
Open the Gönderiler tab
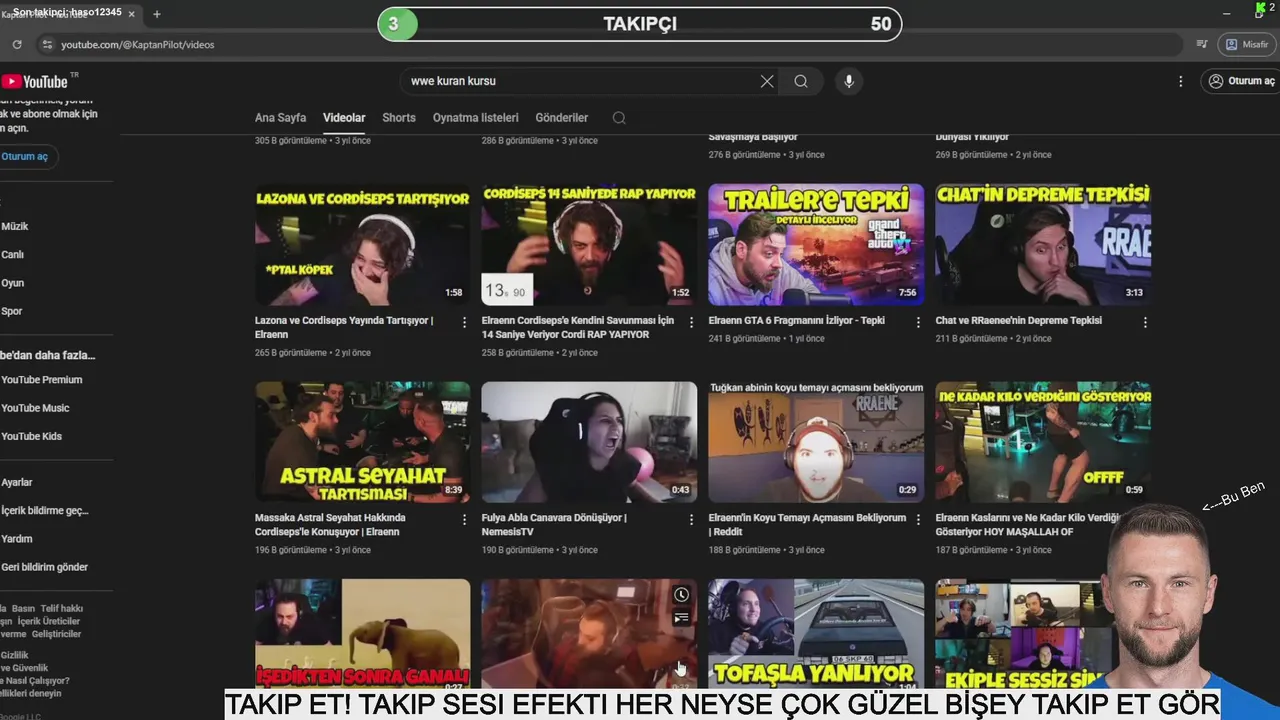tap(562, 118)
